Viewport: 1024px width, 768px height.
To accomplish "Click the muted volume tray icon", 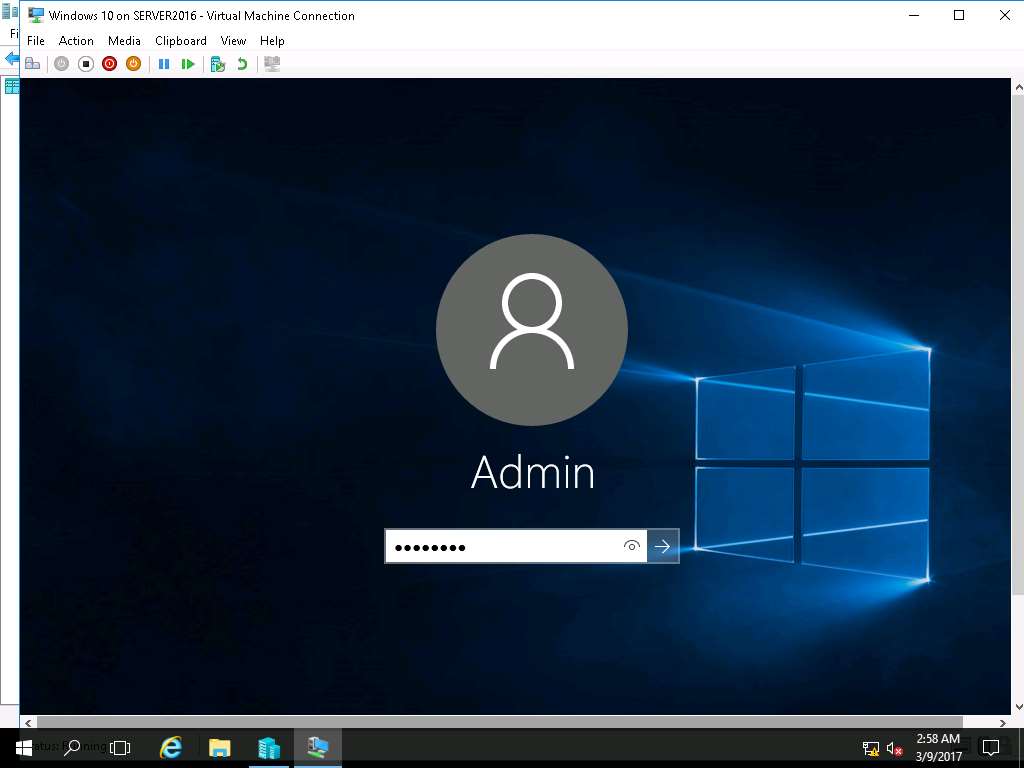I will pyautogui.click(x=895, y=748).
